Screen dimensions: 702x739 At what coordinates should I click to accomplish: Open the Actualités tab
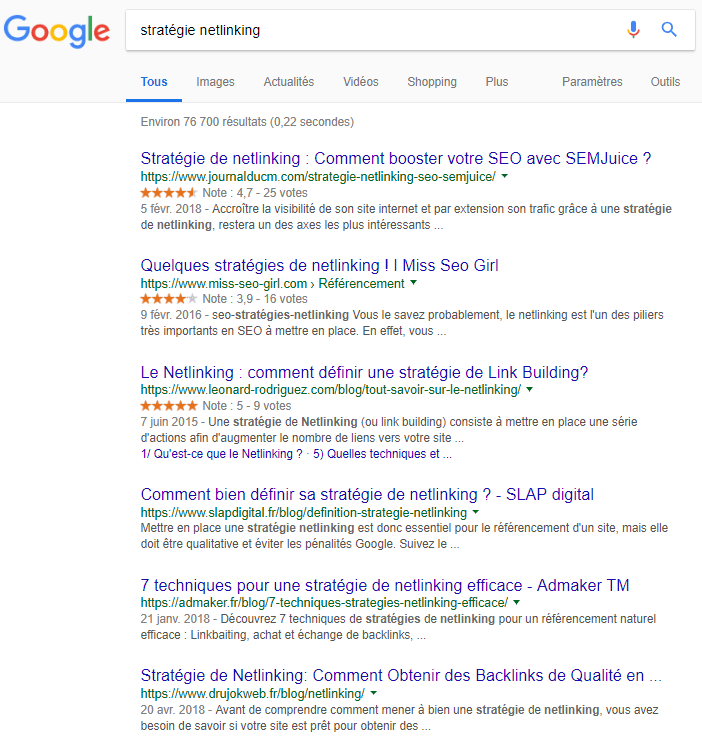point(289,82)
